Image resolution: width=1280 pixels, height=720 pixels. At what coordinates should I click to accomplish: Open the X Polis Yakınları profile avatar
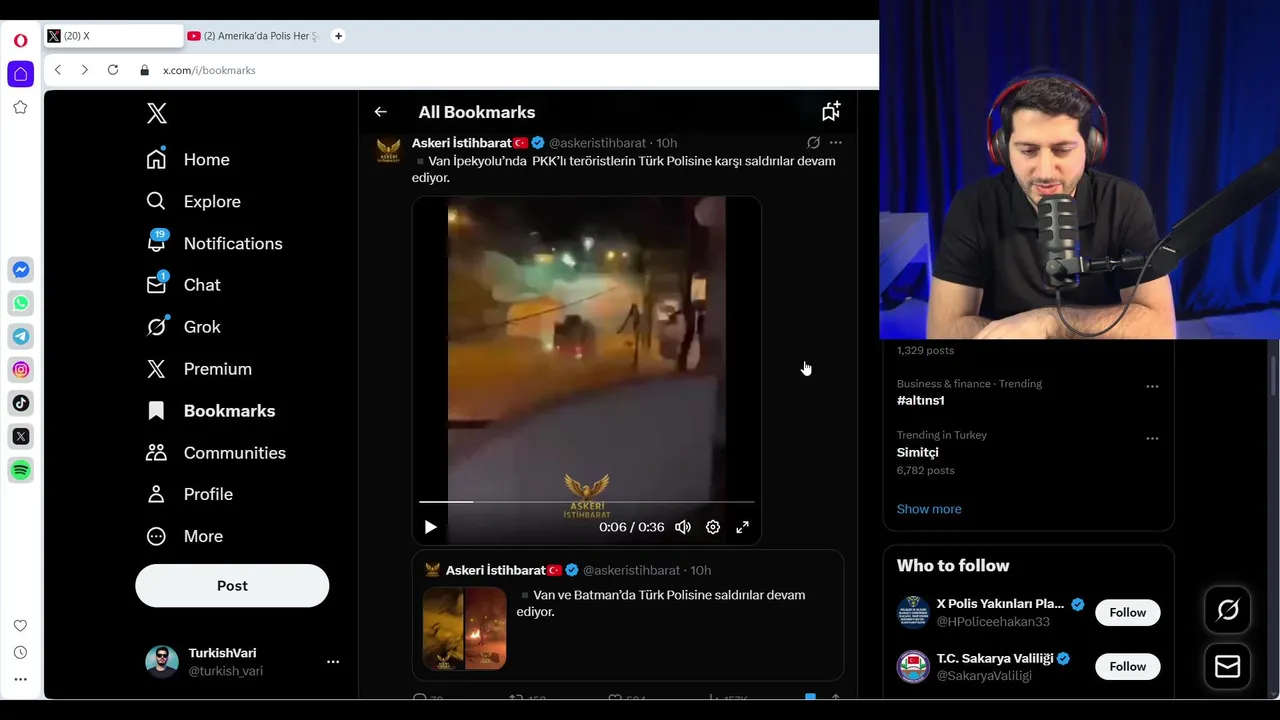pyautogui.click(x=913, y=612)
